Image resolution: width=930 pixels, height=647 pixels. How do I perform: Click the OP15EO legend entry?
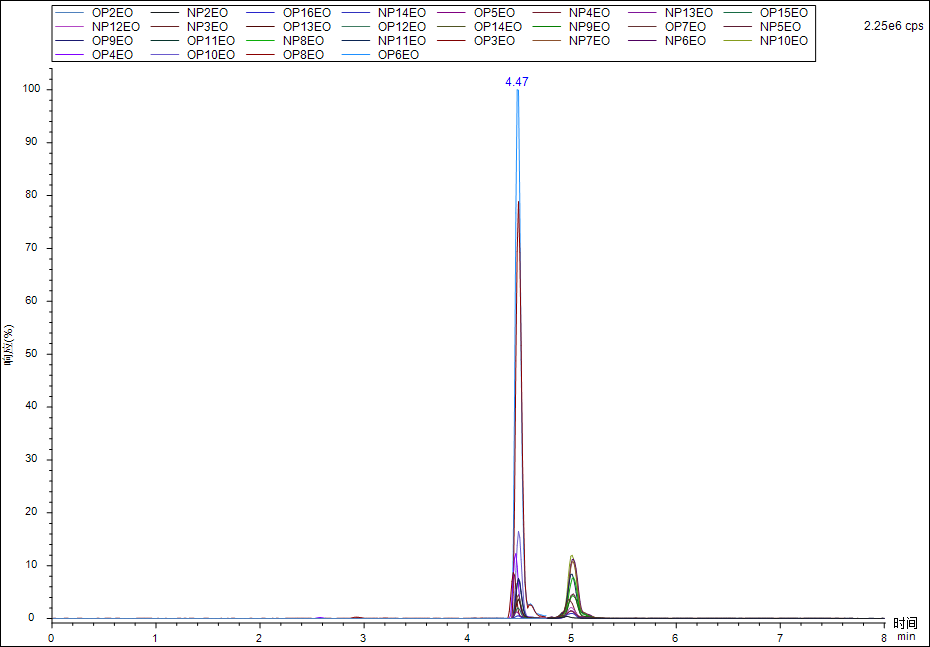[x=783, y=13]
